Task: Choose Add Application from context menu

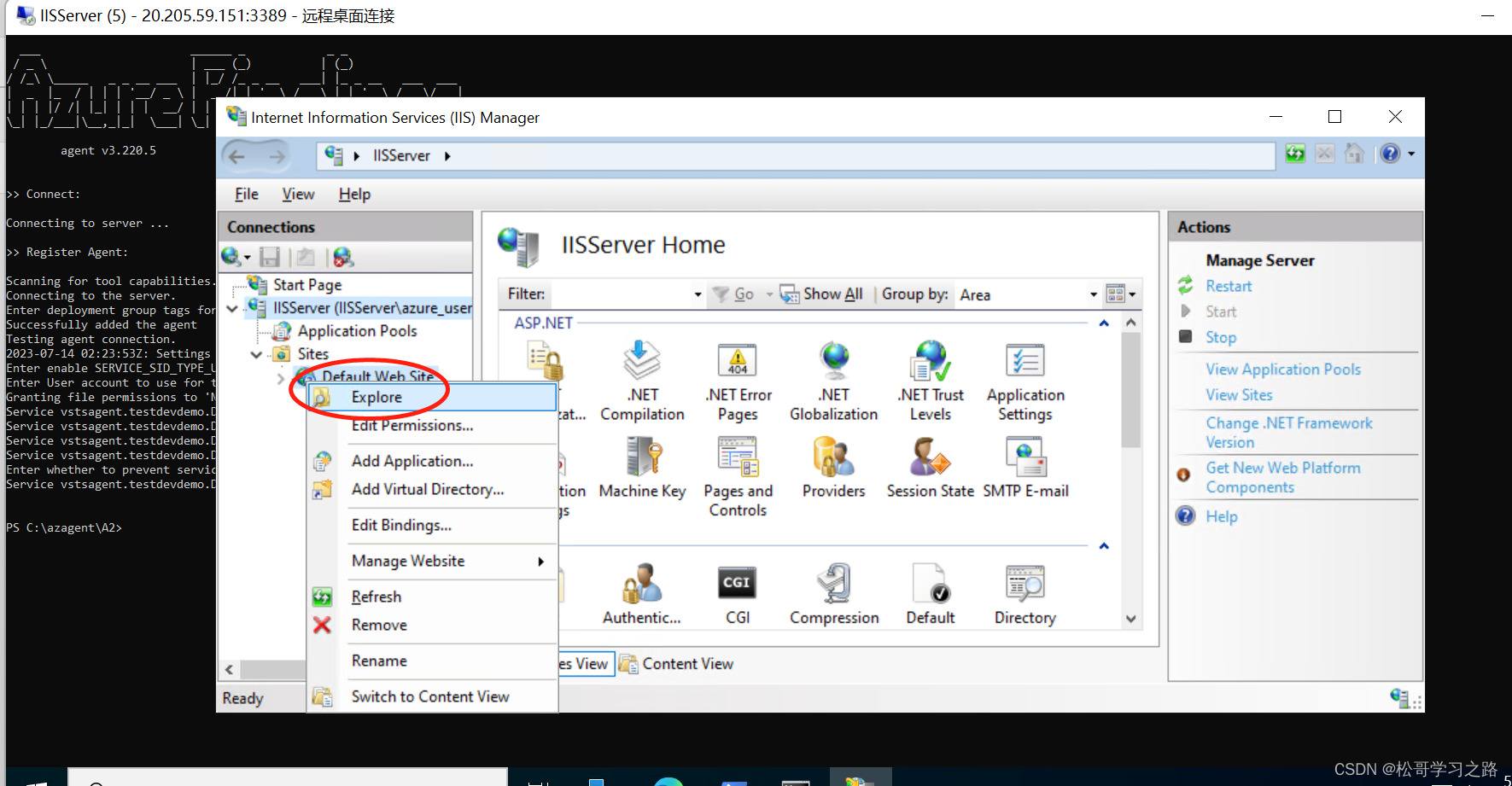Action: [x=432, y=461]
